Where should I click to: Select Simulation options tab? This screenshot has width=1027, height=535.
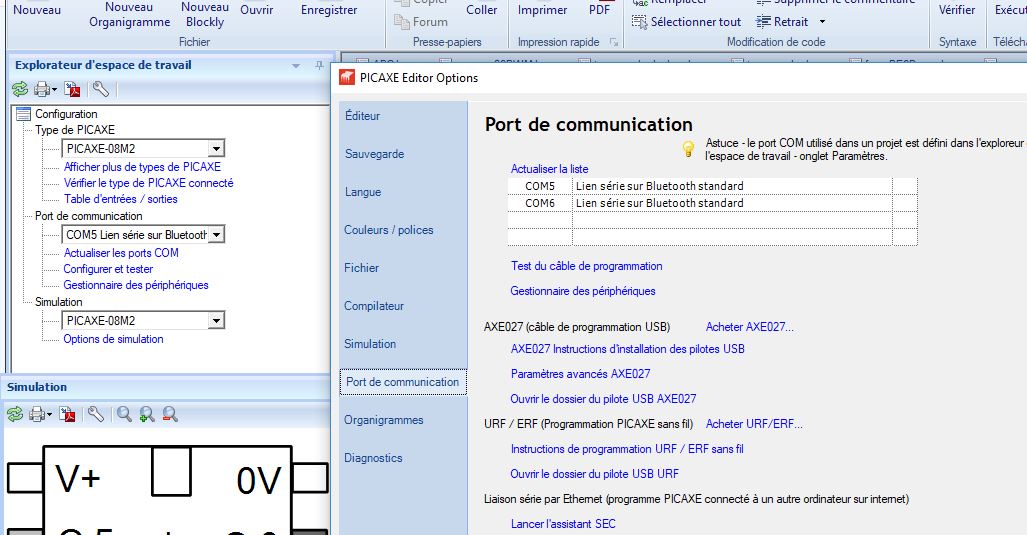coord(370,344)
